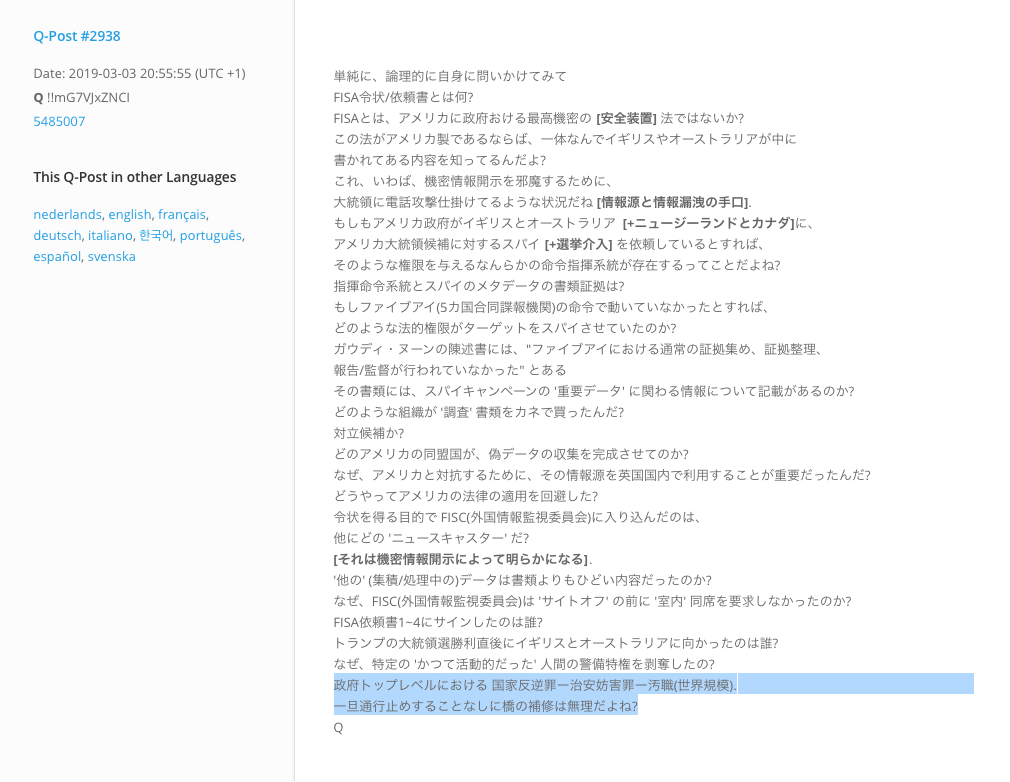Click the line starting どのような組織が '調査'

479,412
